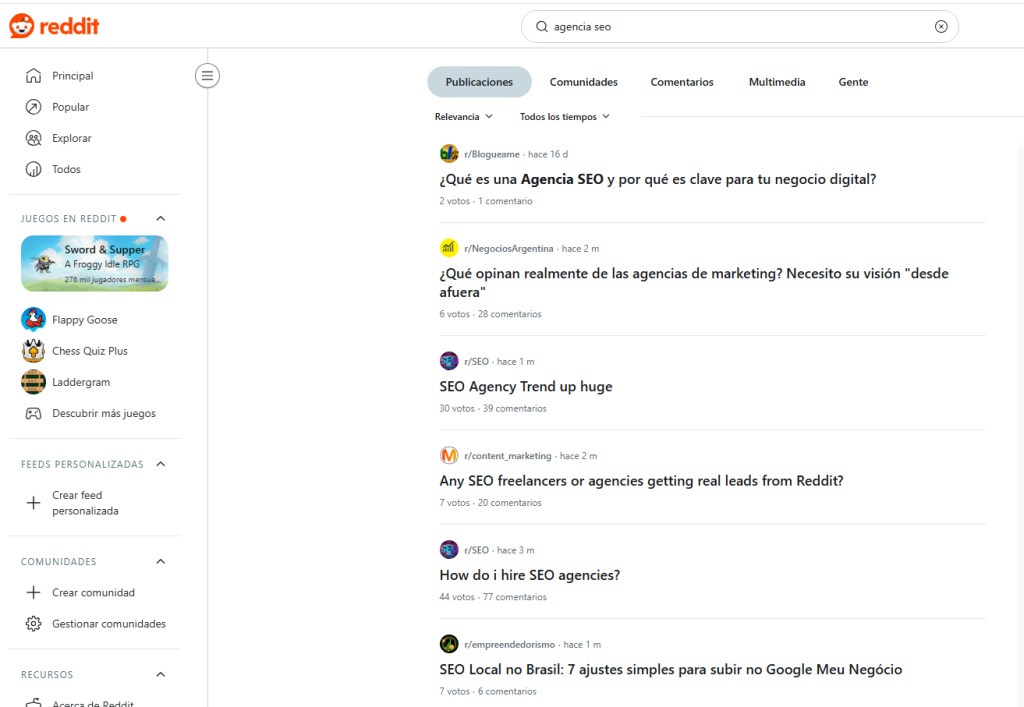Viewport: 1024px width, 707px height.
Task: Open the Explorar sidebar icon
Action: [34, 138]
